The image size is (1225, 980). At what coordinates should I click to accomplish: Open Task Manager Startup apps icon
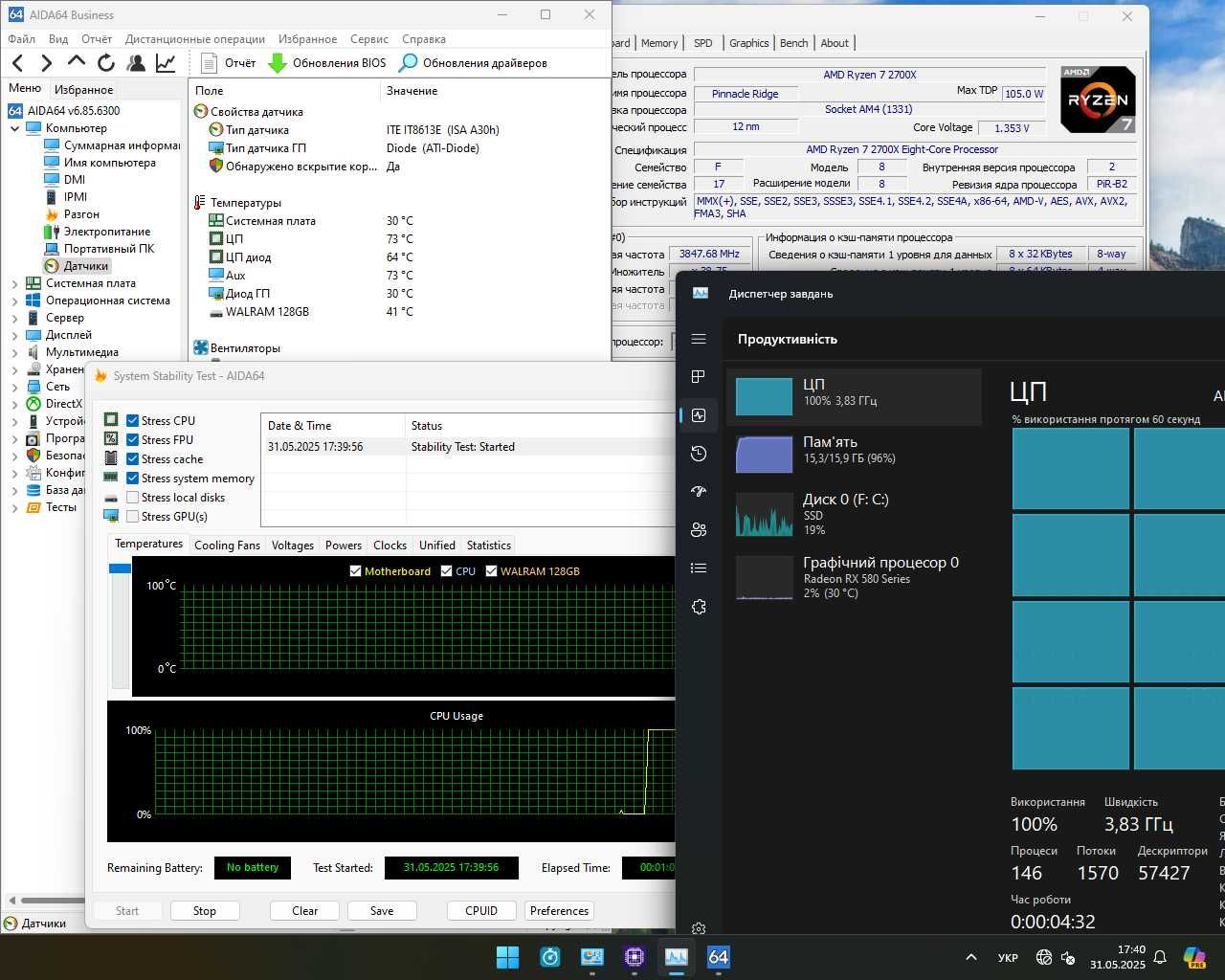699,492
